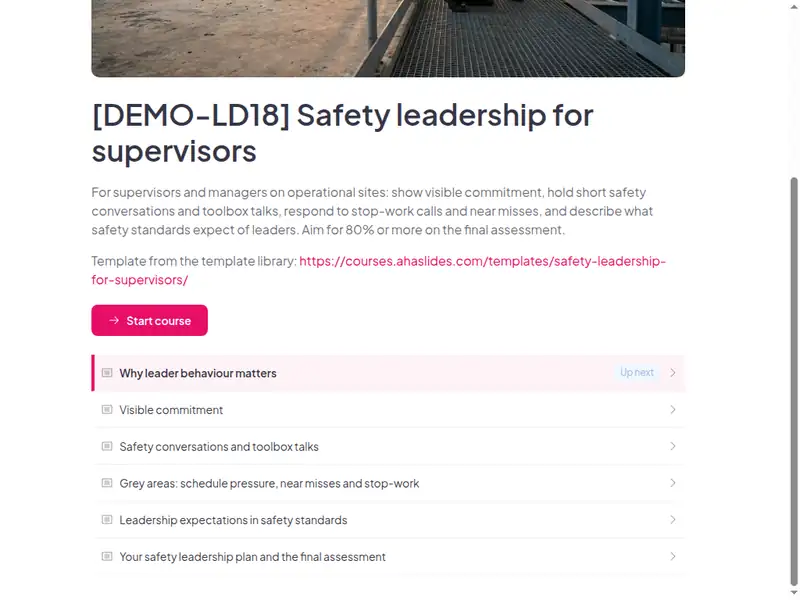Screen dimensions: 800x600
Task: Click the Start course button
Action: tap(149, 320)
